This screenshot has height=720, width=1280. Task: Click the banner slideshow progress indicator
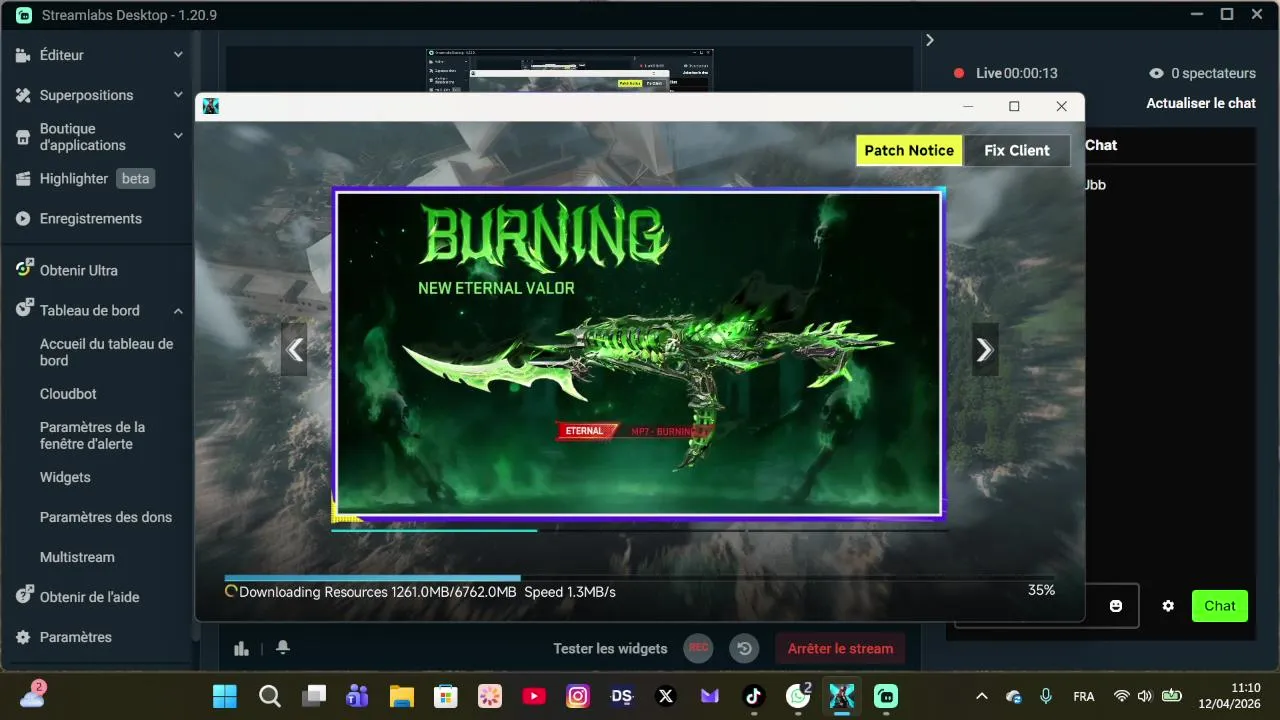pos(639,530)
